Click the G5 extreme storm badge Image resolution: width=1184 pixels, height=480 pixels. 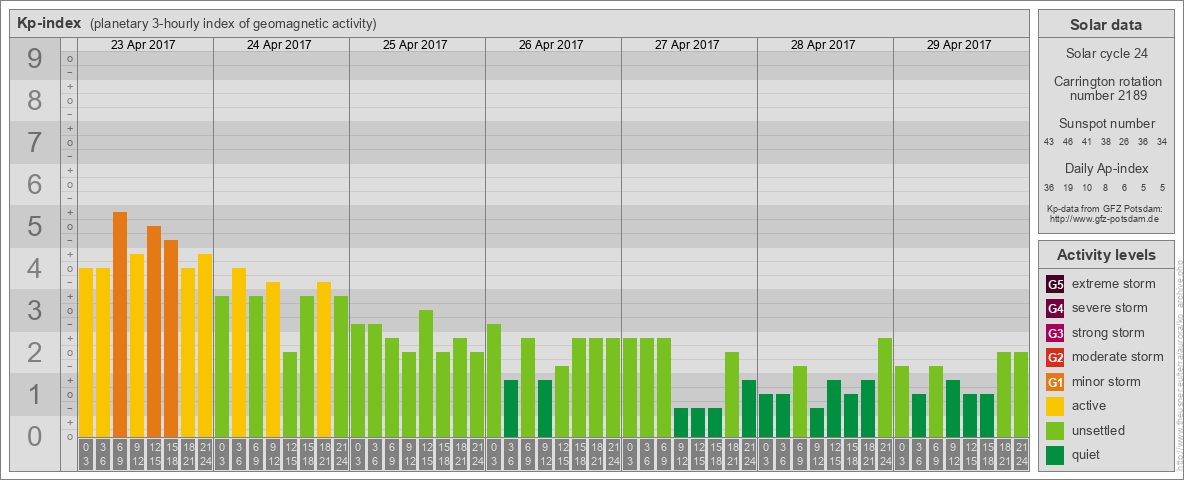[1055, 284]
